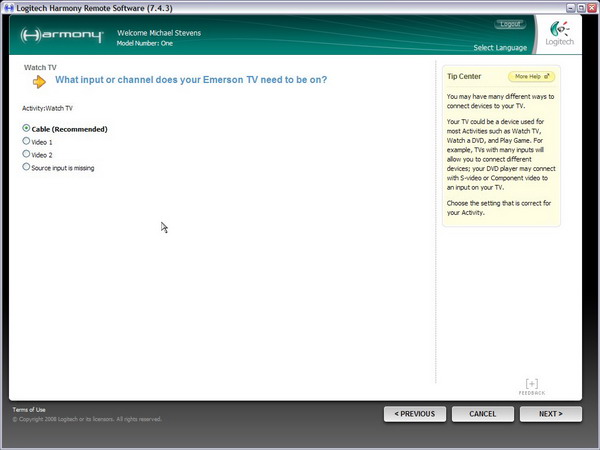Screen dimensions: 600x450
Task: Choose the Video 1 input option
Action: click(26, 141)
